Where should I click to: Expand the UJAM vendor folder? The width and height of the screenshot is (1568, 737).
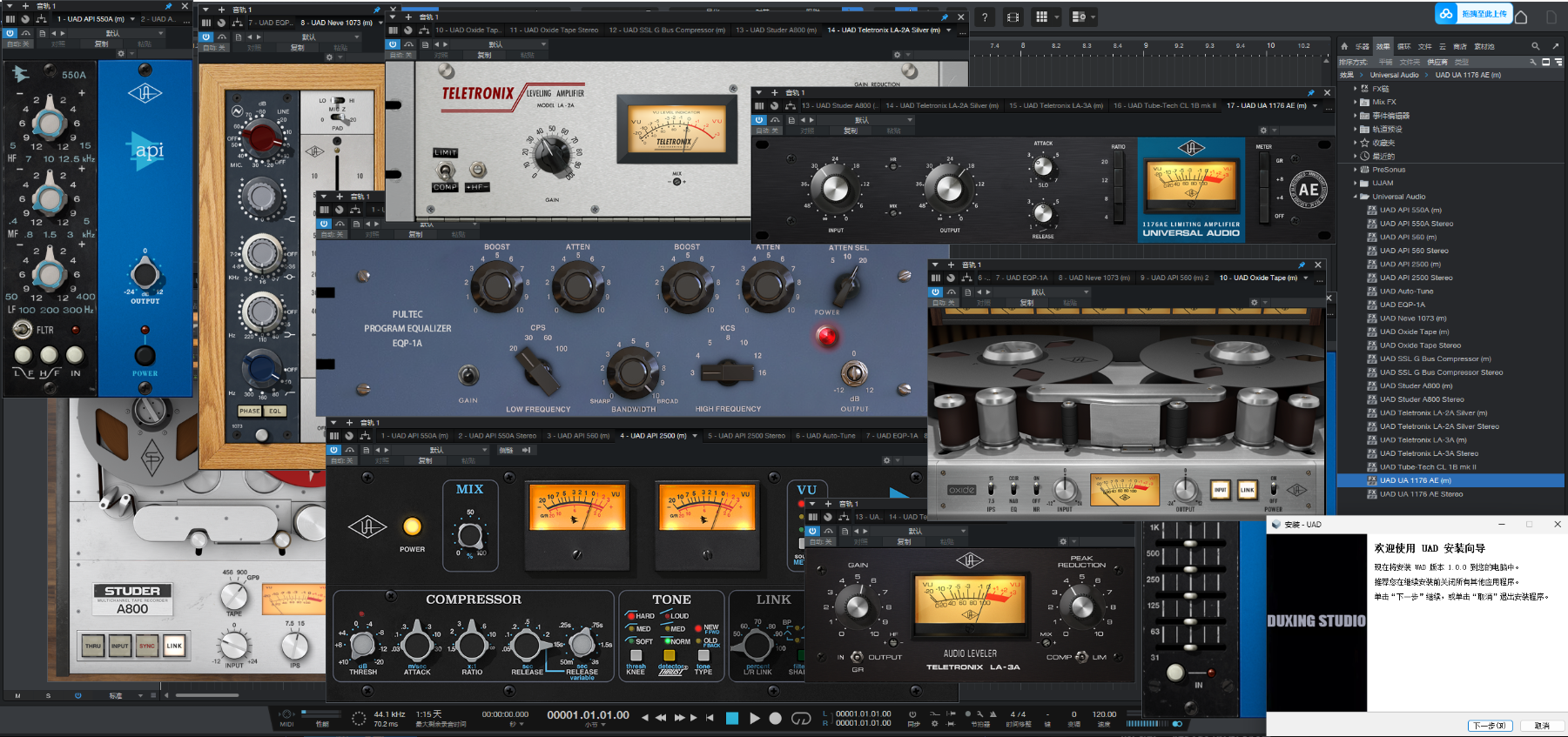pos(1355,183)
